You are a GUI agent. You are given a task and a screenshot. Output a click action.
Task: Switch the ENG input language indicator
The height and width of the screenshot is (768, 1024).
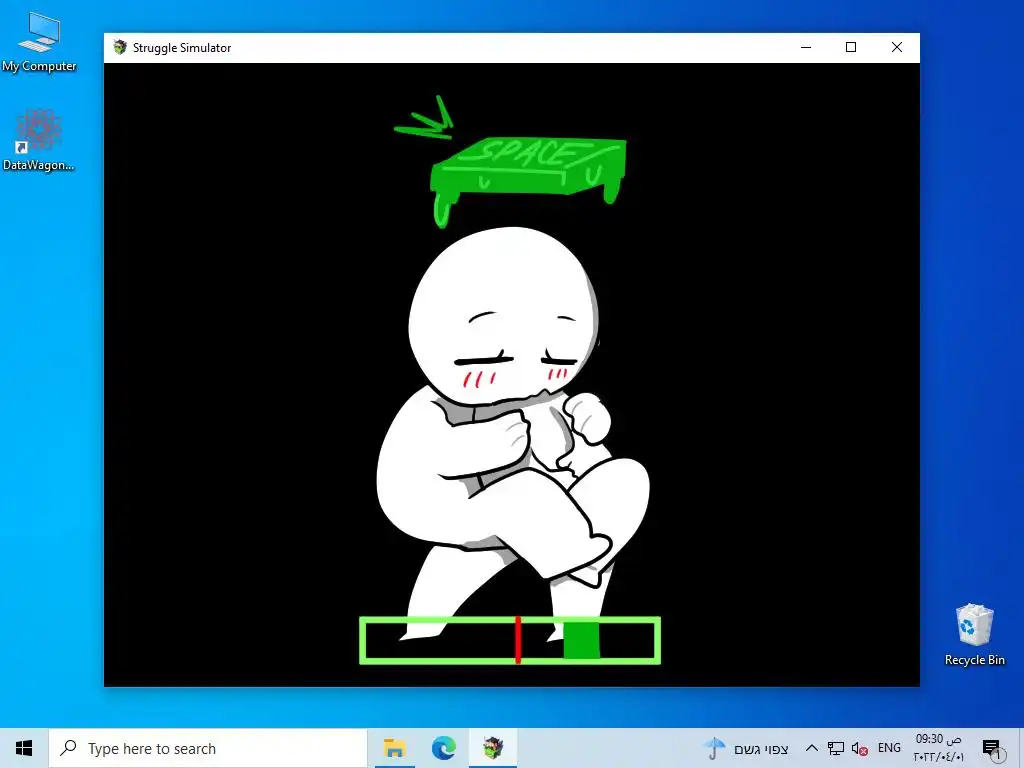[x=889, y=748]
